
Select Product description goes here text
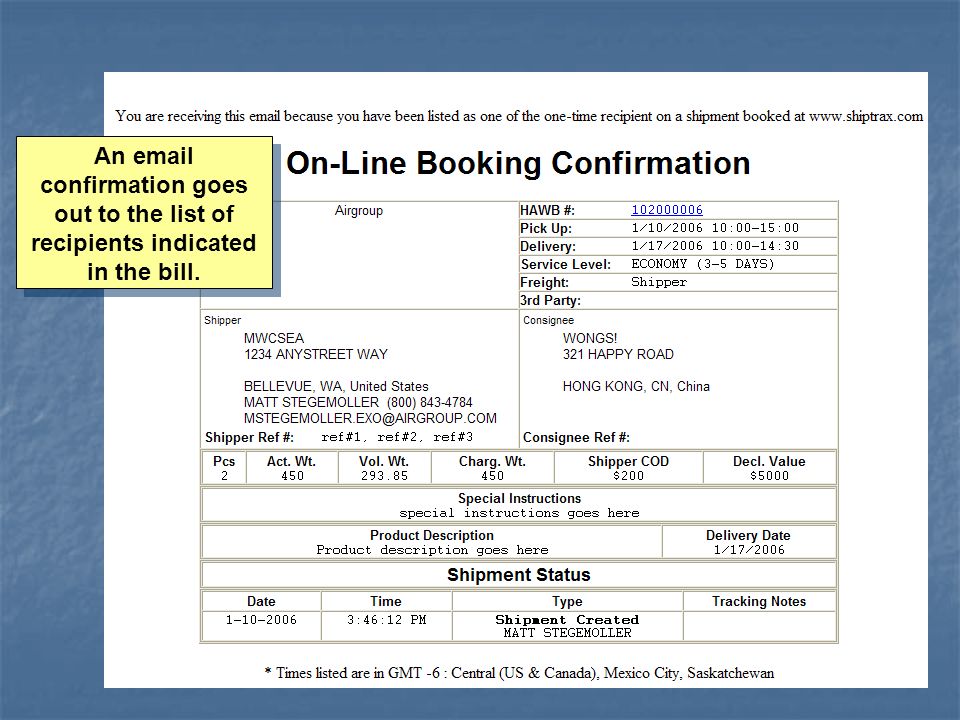(432, 550)
